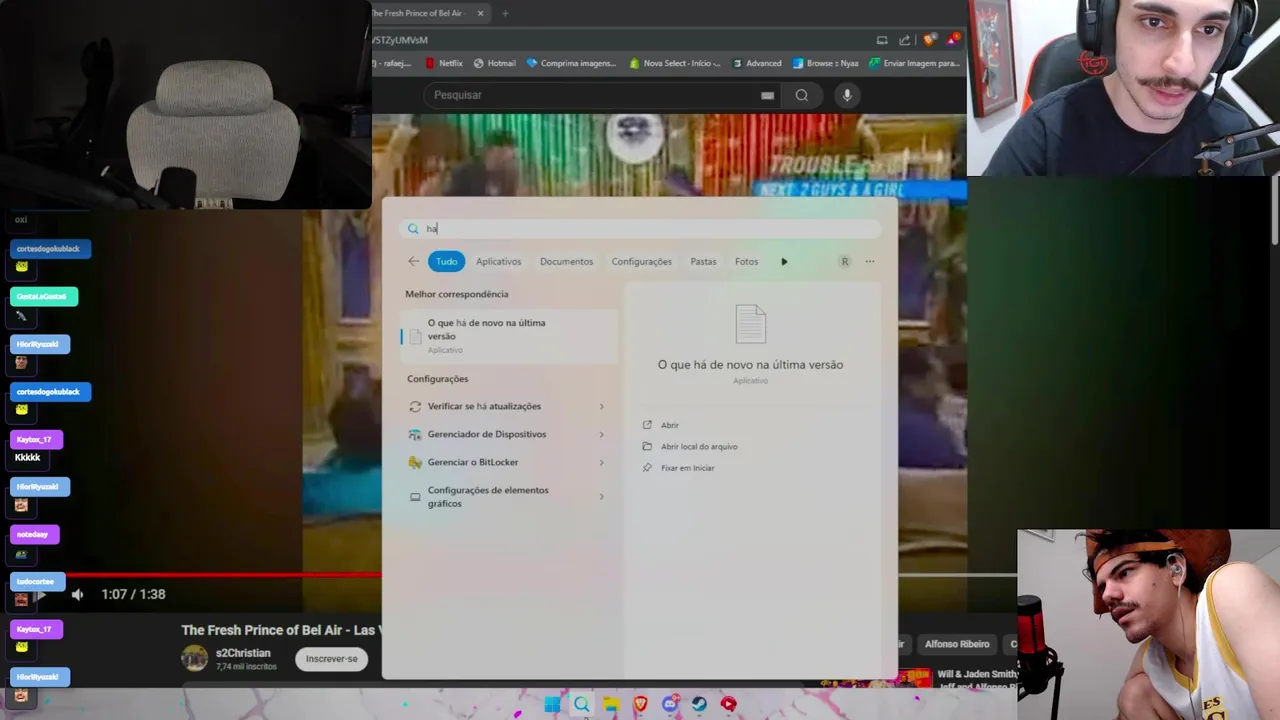The height and width of the screenshot is (720, 1280).
Task: Open File Explorer from the taskbar
Action: tap(611, 704)
